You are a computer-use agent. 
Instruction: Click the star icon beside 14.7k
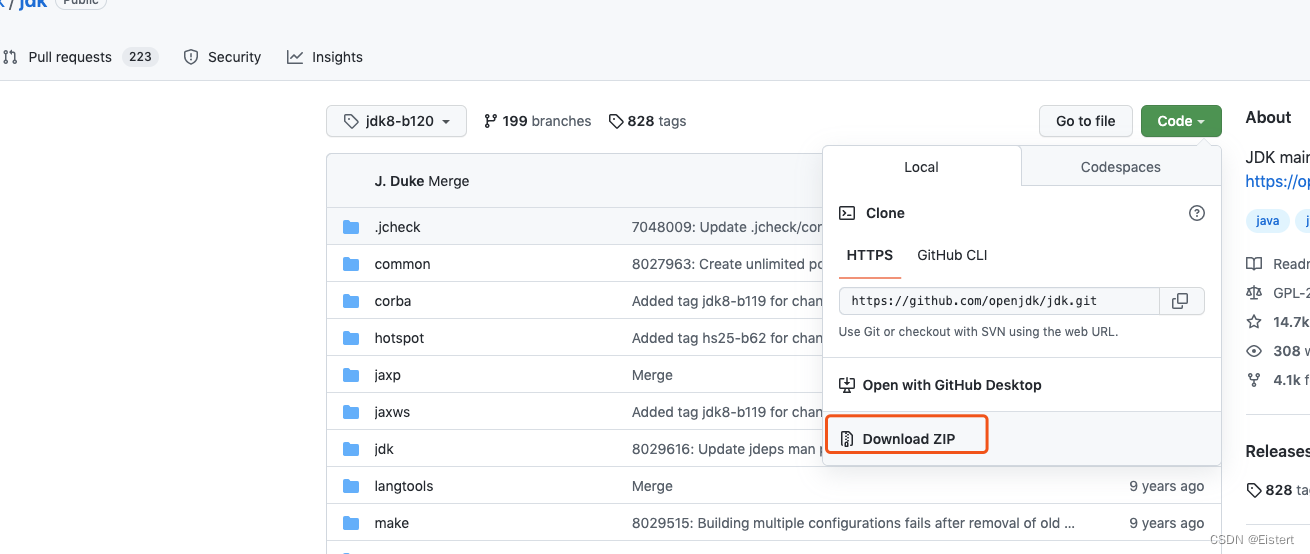1254,322
